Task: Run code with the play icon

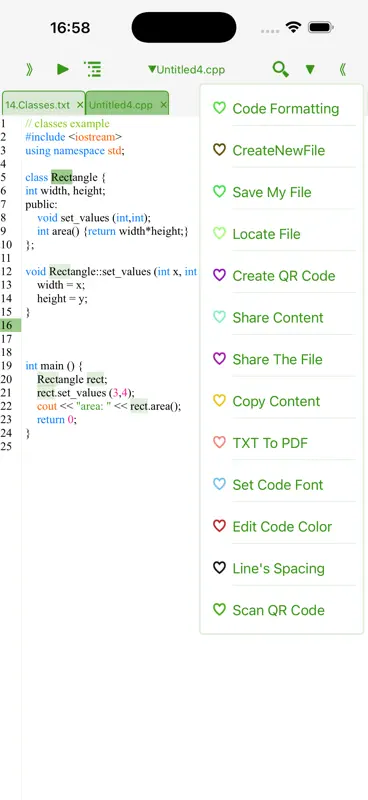Action: tap(63, 69)
